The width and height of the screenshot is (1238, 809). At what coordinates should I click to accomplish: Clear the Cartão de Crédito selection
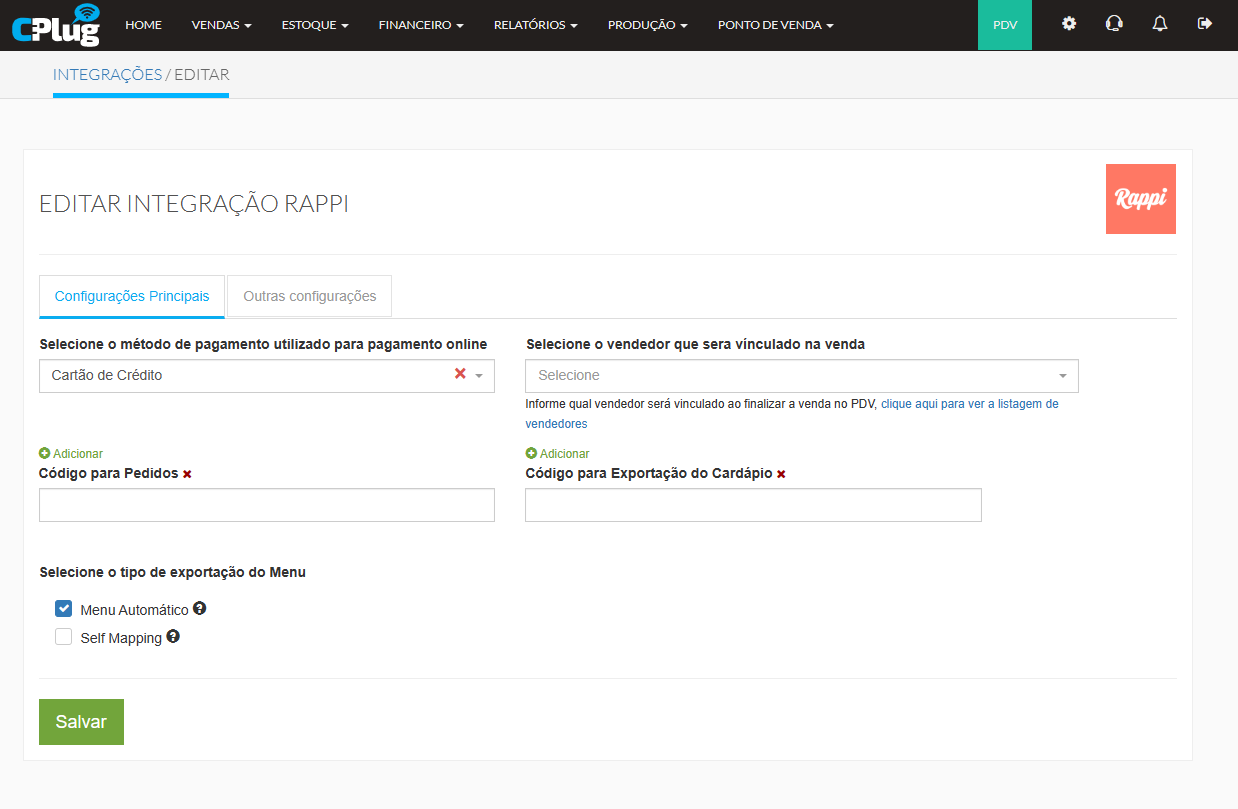click(x=460, y=374)
